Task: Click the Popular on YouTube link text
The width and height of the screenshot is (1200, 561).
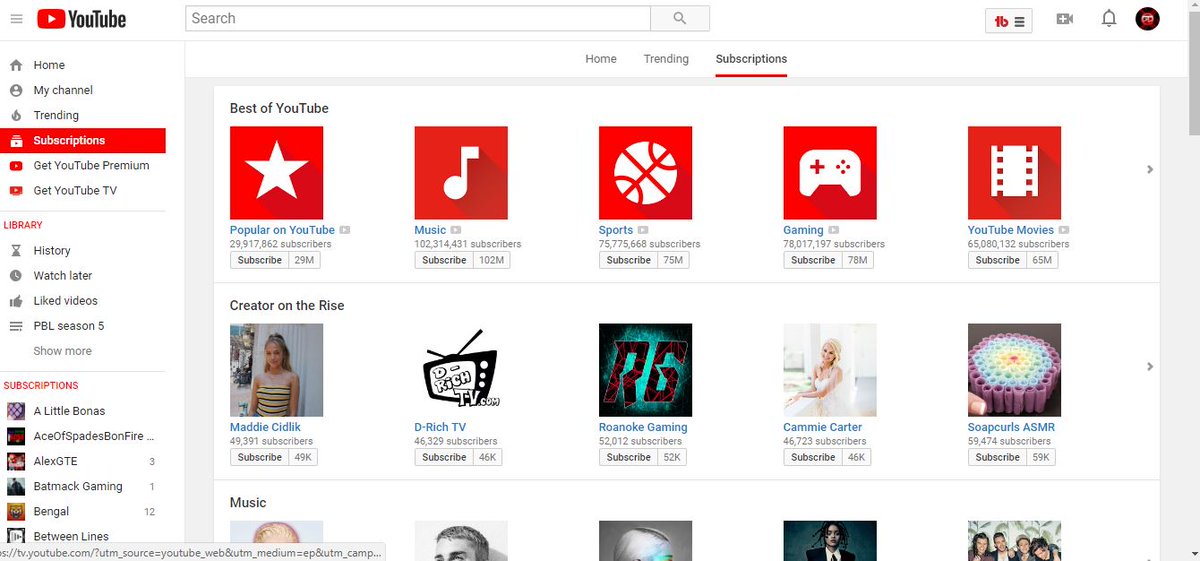Action: 282,230
